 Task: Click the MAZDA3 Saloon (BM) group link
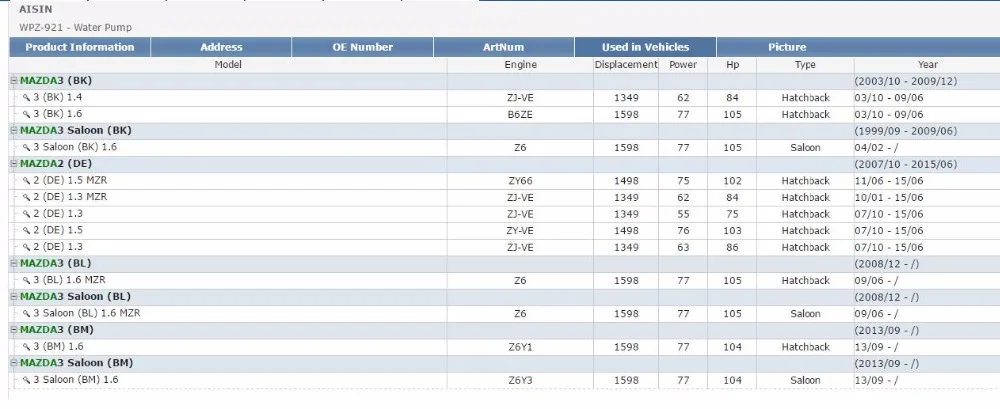tap(77, 363)
